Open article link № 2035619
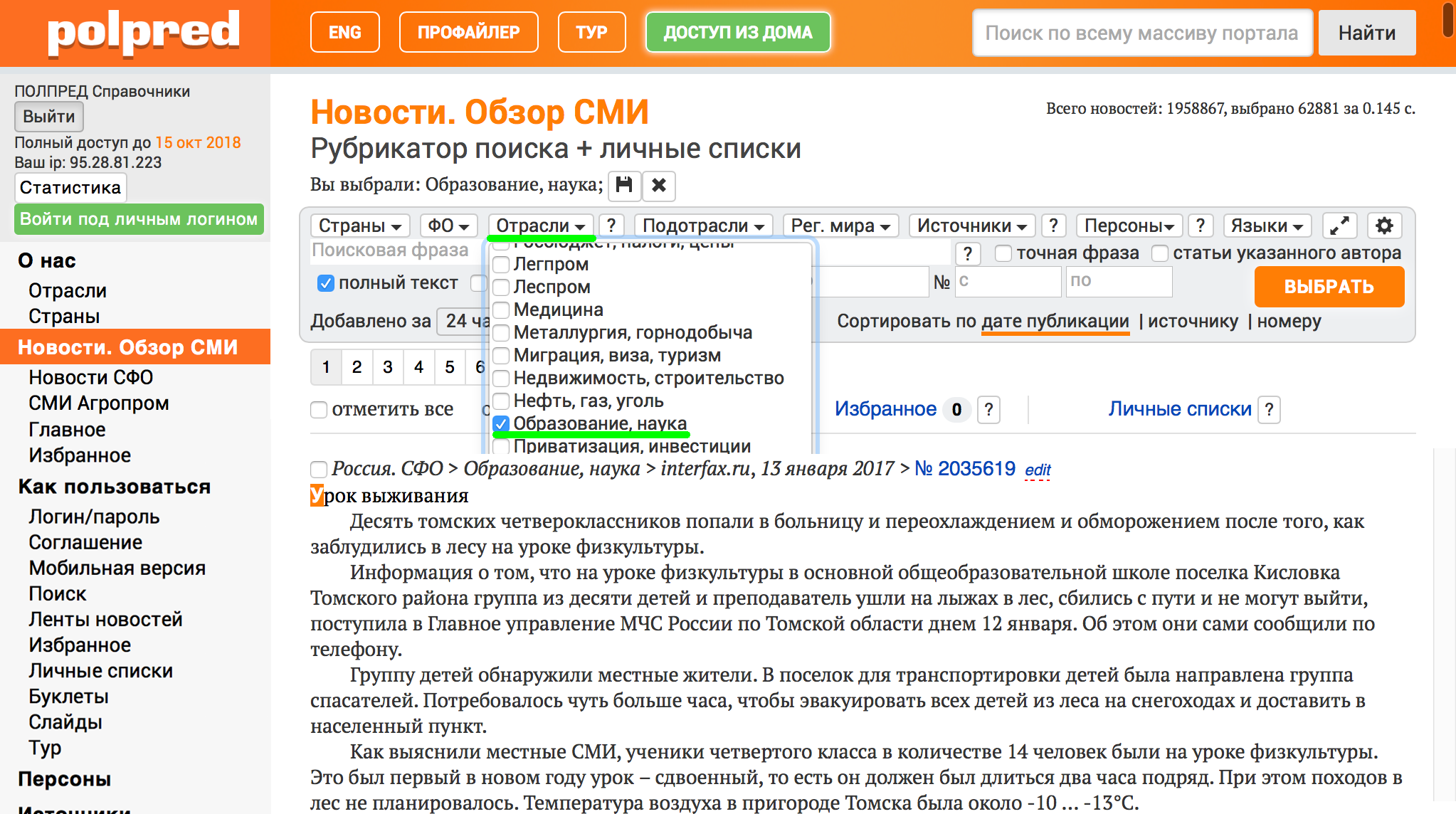The width and height of the screenshot is (1456, 814). coord(964,469)
